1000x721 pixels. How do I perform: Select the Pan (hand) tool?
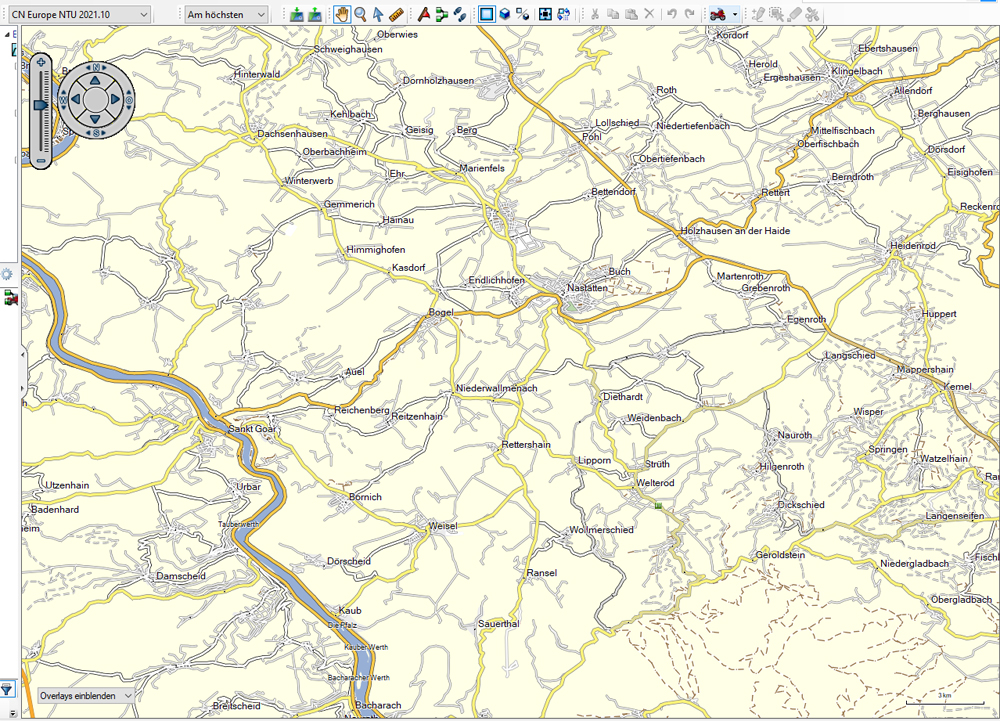342,14
